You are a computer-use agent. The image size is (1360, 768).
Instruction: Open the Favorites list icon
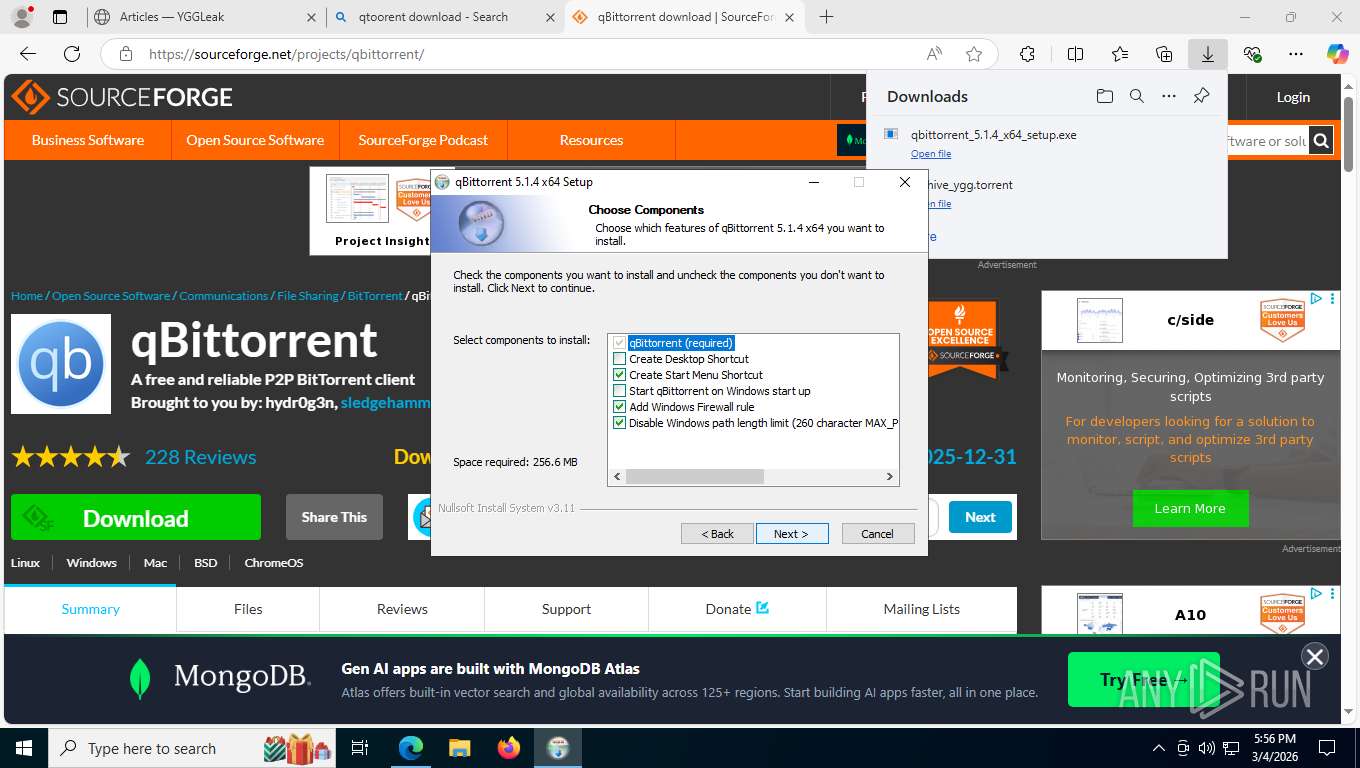[x=1120, y=54]
